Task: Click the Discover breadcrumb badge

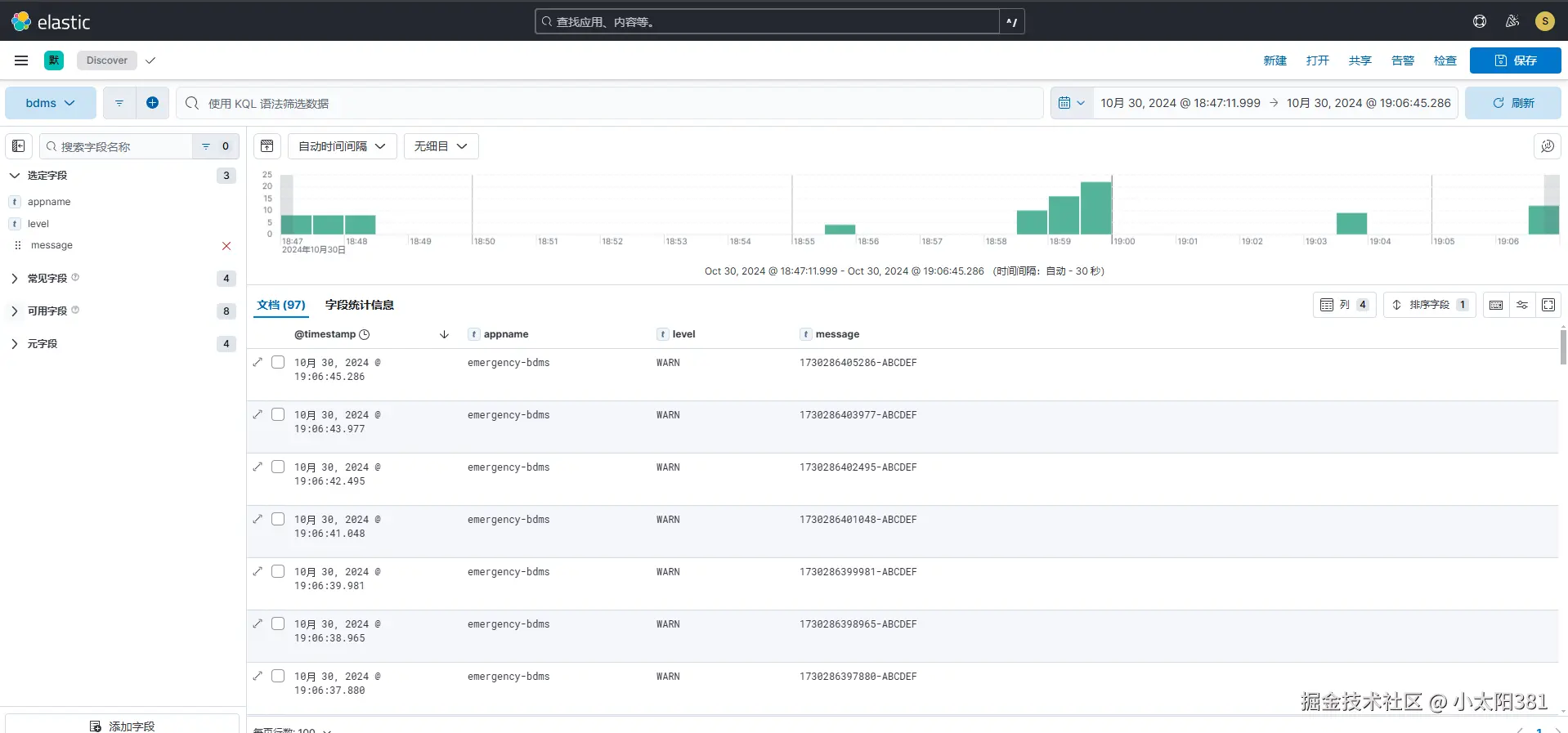Action: point(107,60)
